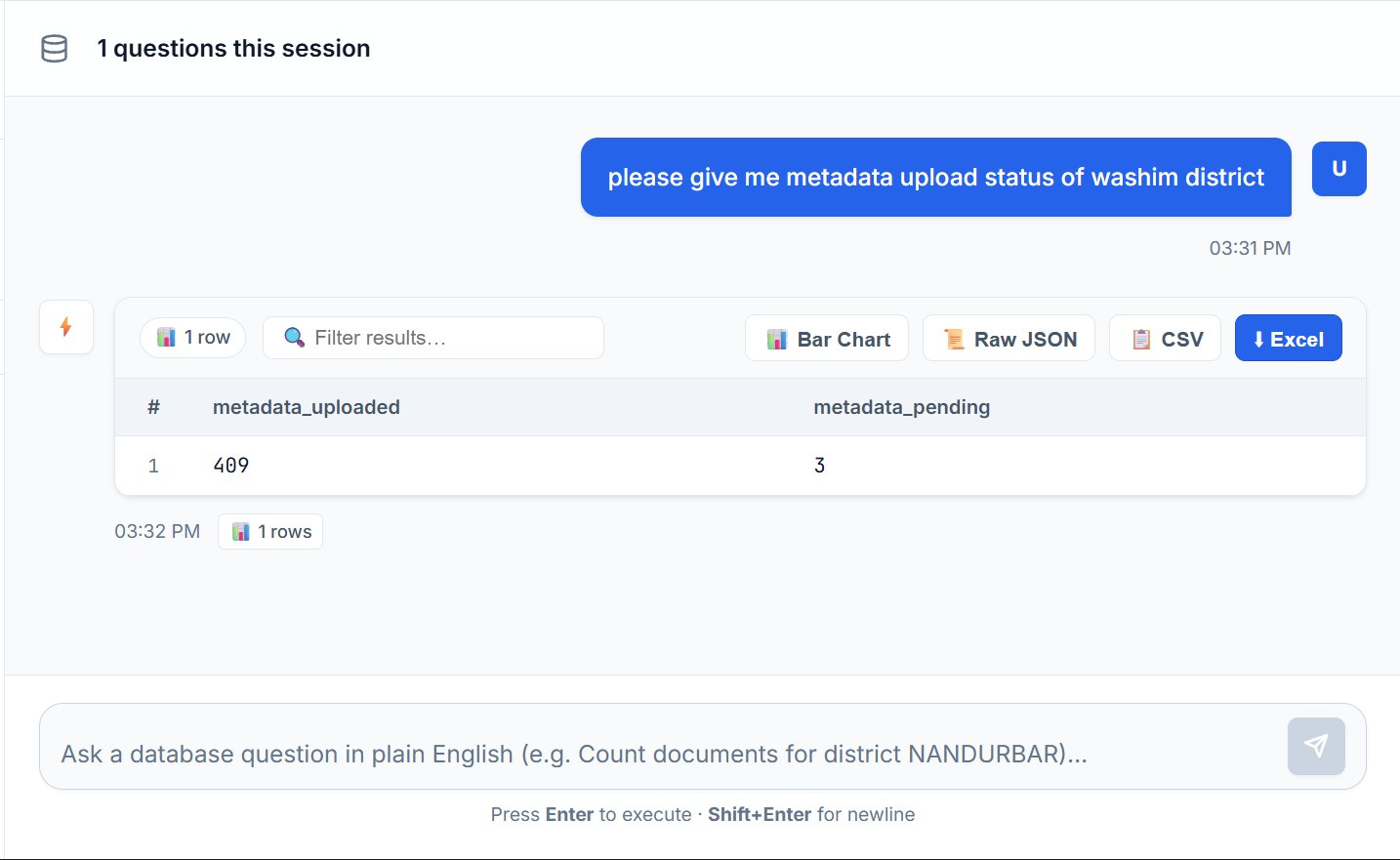1400x860 pixels.
Task: Open the Bar Chart view
Action: click(x=827, y=339)
